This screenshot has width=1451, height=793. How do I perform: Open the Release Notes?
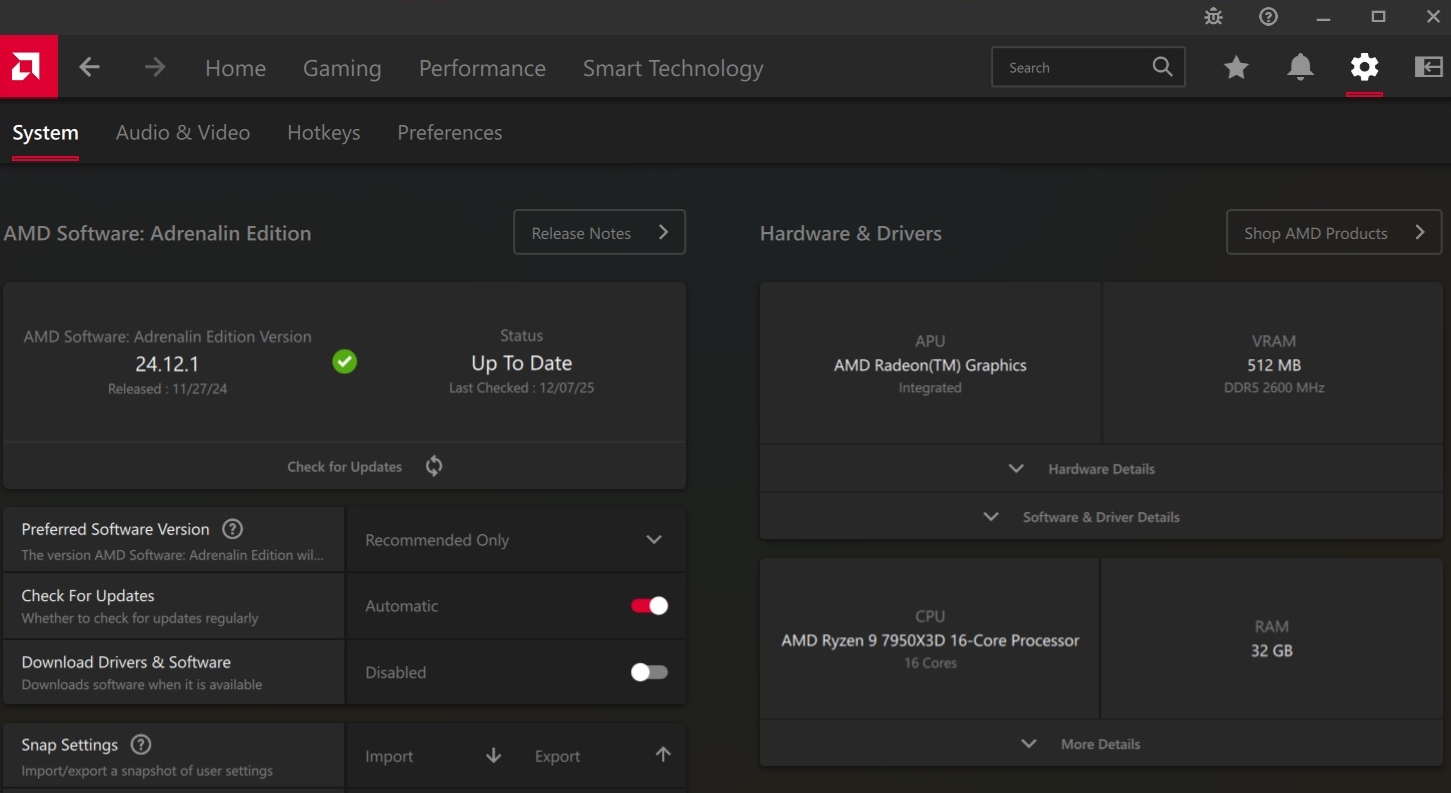pos(599,232)
